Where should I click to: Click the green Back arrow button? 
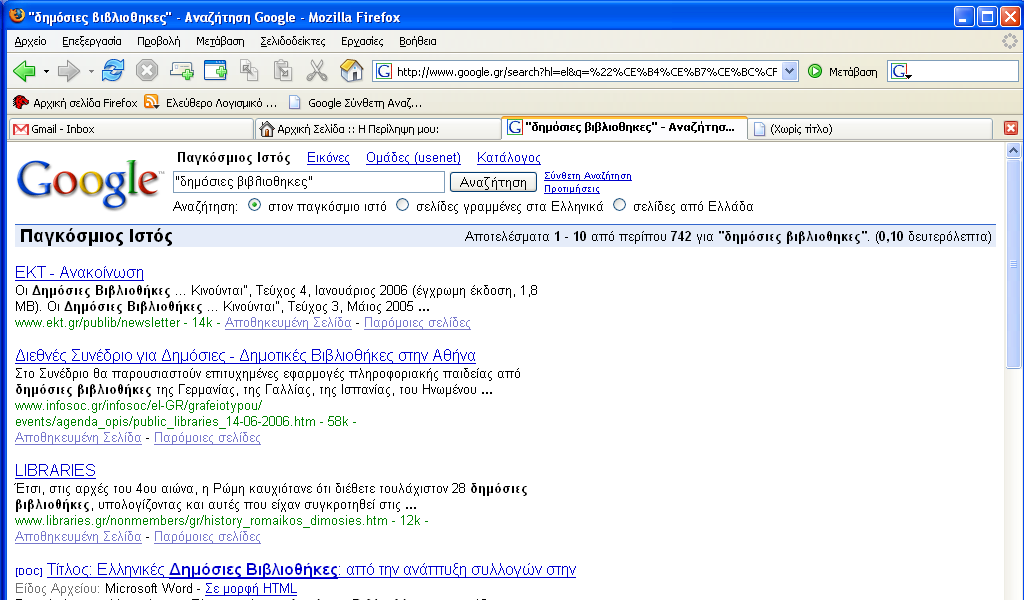pyautogui.click(x=24, y=71)
